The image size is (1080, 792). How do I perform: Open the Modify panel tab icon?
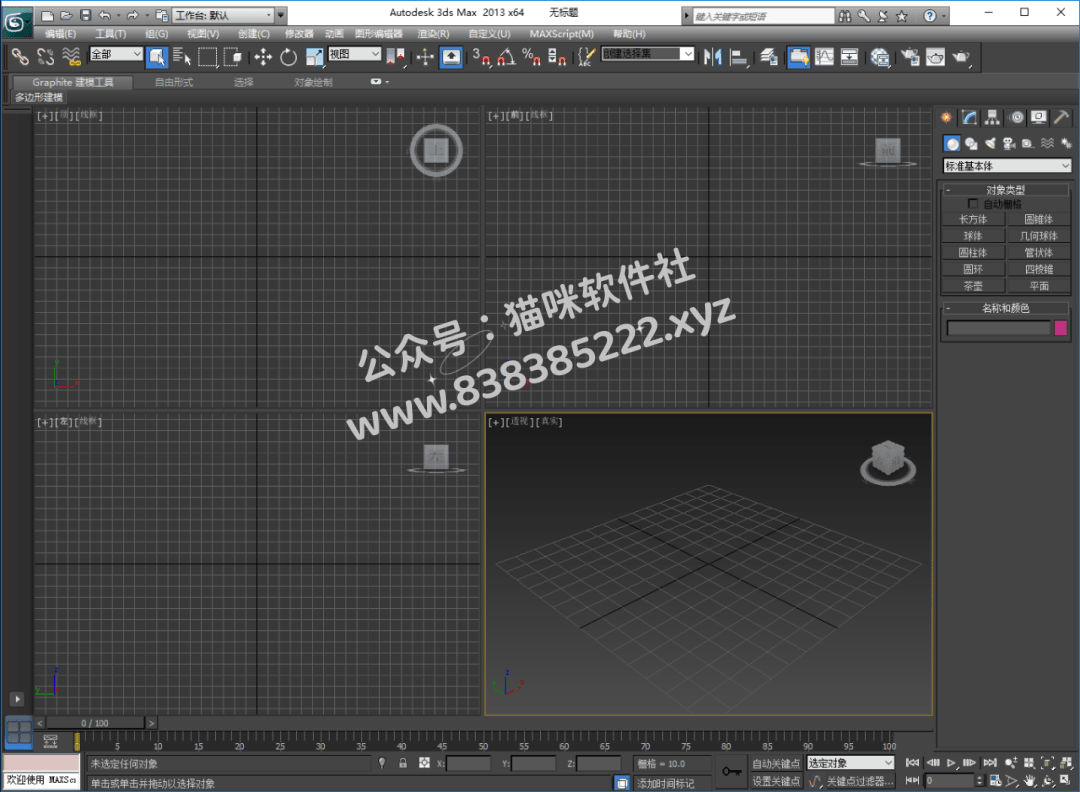tap(970, 118)
